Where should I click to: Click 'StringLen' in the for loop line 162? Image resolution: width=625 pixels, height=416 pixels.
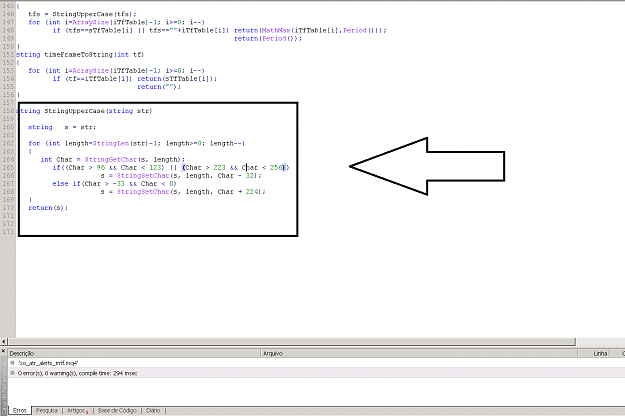click(111, 143)
